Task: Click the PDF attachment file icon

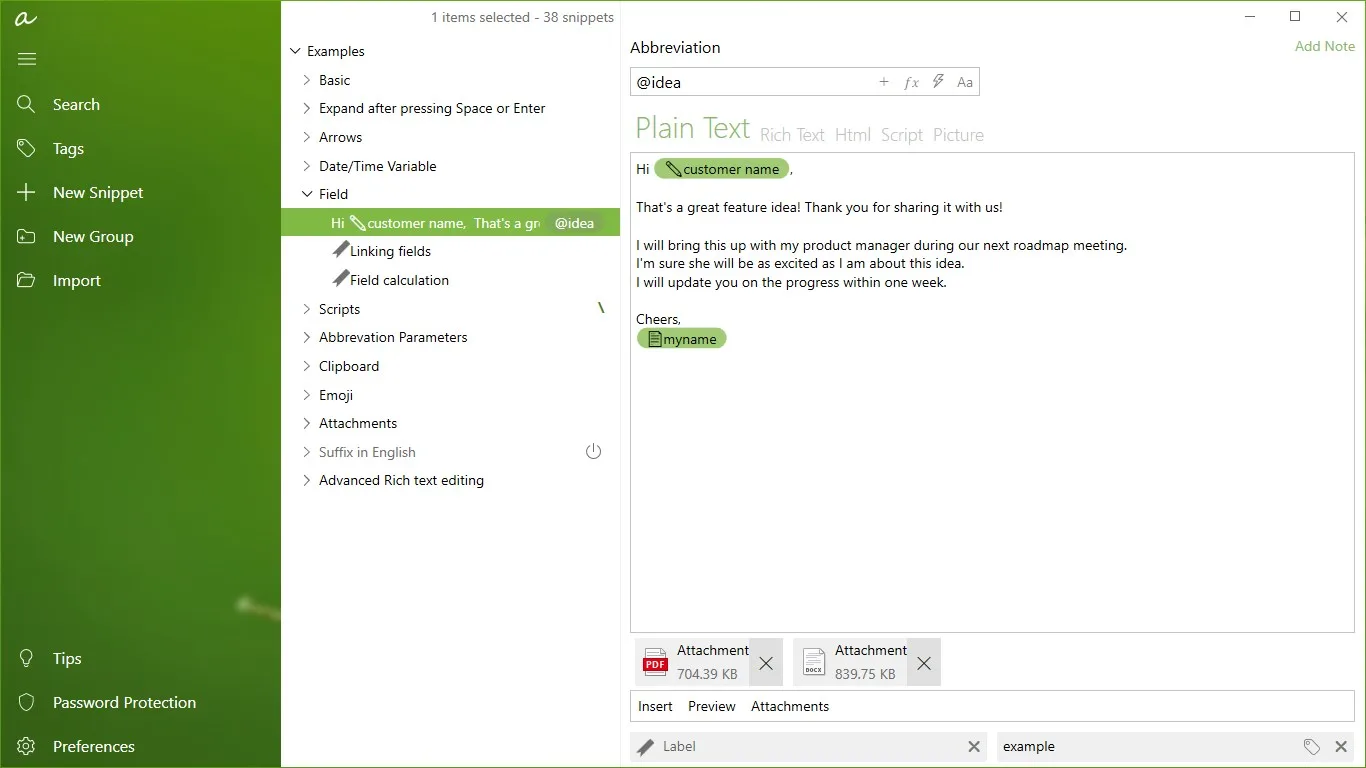Action: tap(655, 662)
